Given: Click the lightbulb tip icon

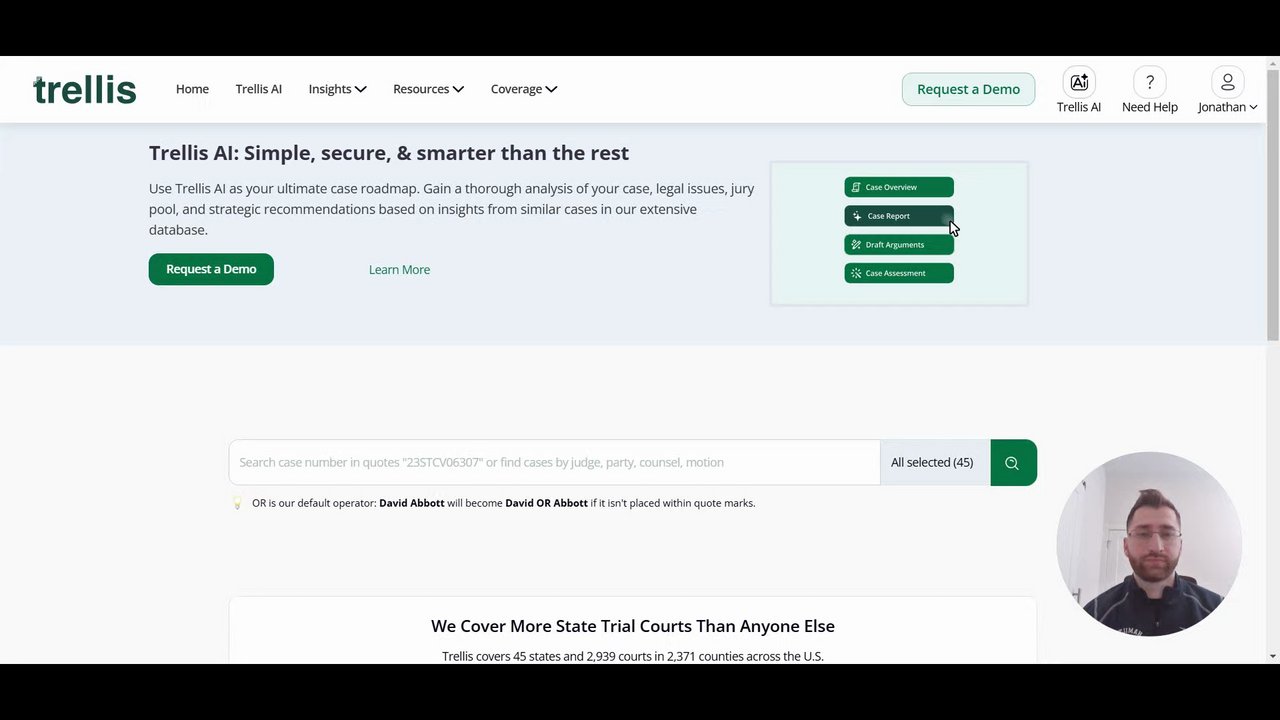Looking at the screenshot, I should click(237, 503).
